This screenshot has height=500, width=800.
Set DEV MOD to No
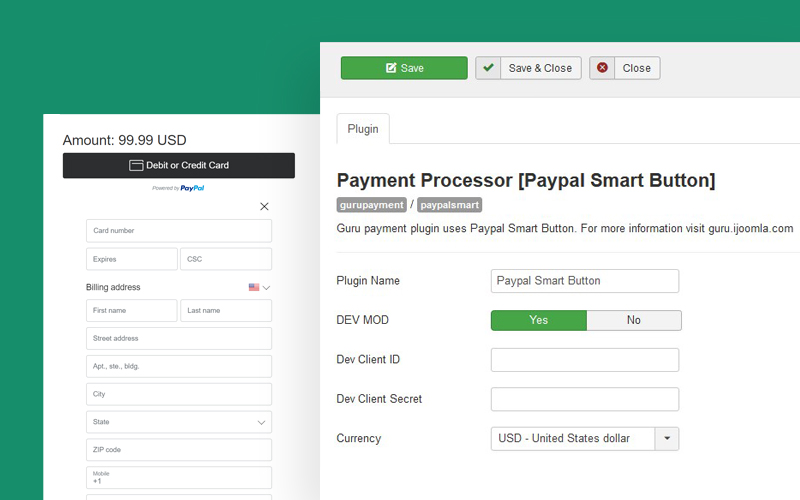pos(633,320)
